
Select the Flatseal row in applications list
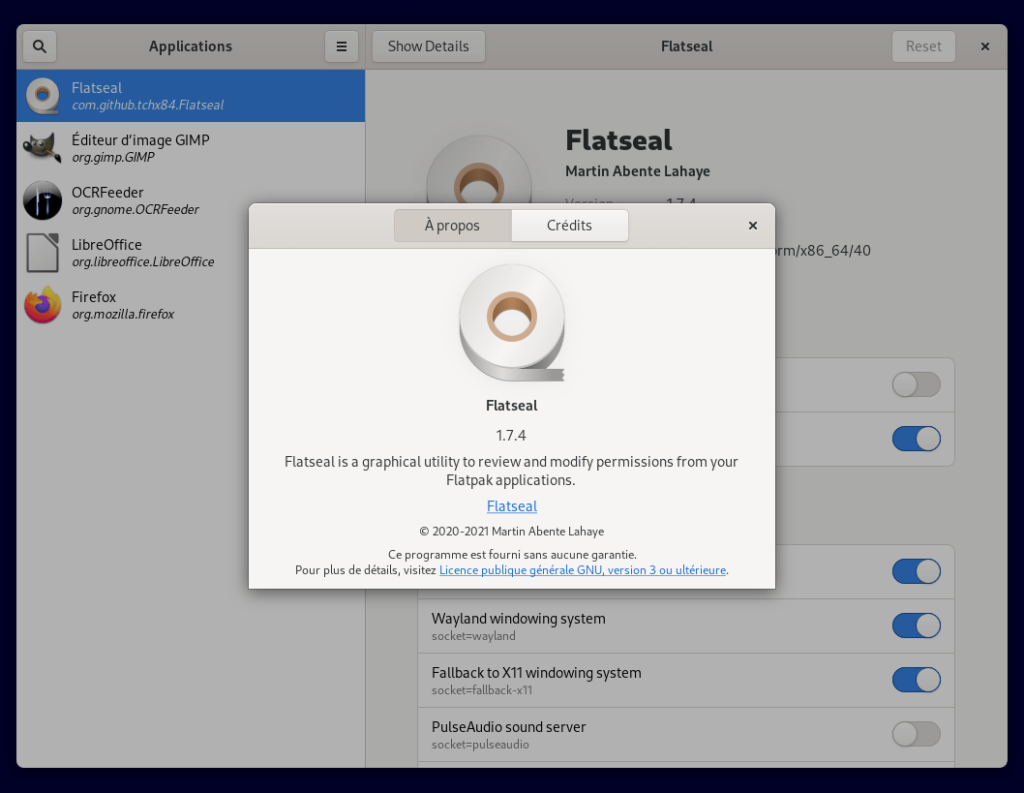coord(191,96)
